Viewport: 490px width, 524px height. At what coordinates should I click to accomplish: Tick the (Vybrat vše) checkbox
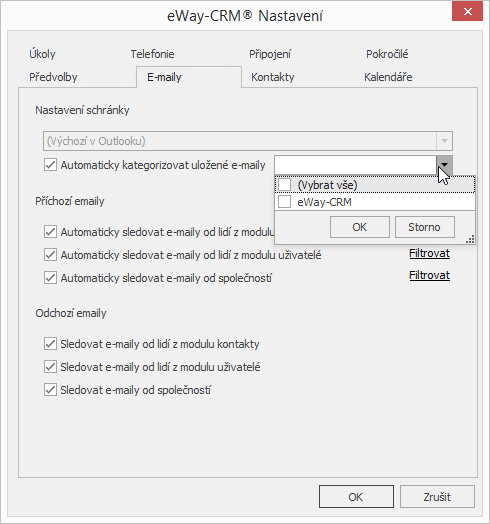(284, 184)
